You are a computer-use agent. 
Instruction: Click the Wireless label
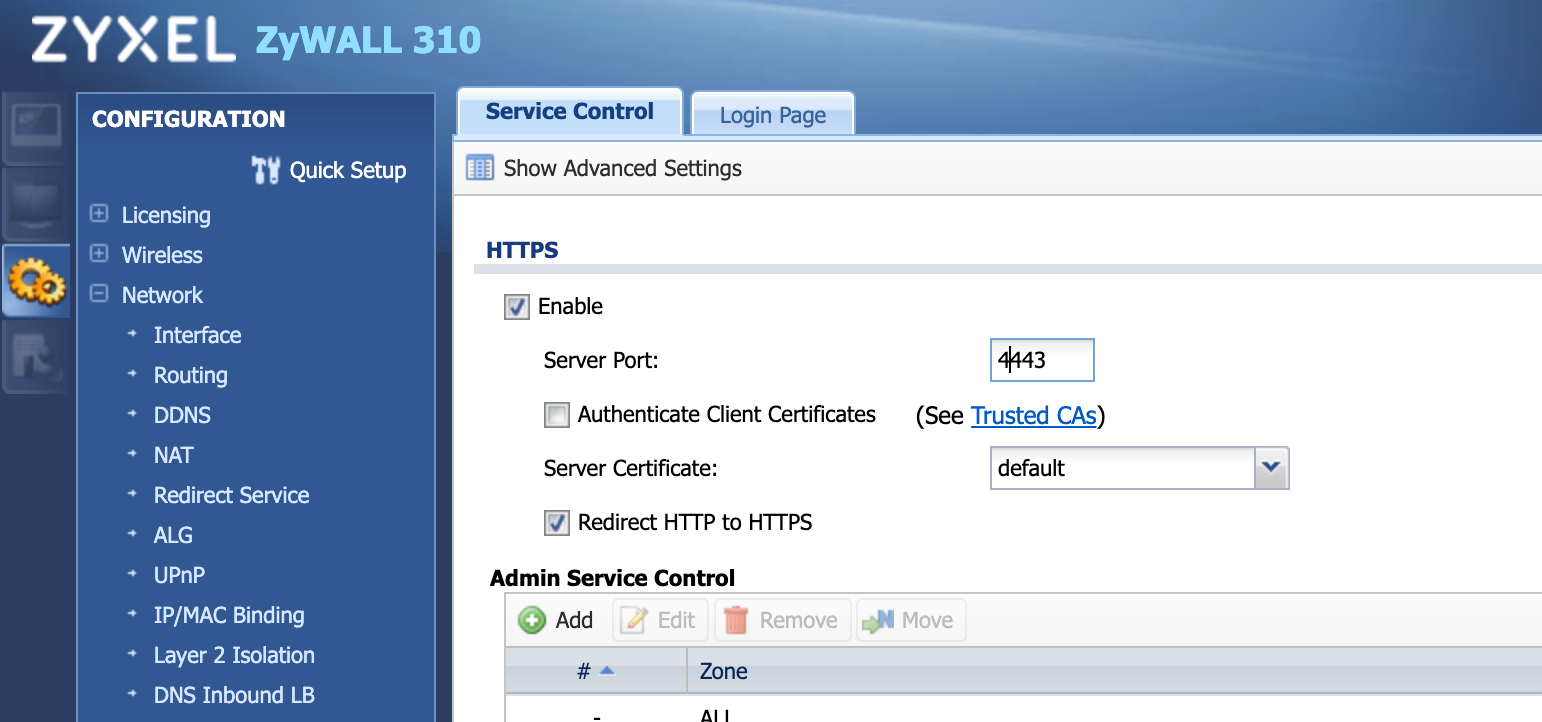(x=162, y=255)
